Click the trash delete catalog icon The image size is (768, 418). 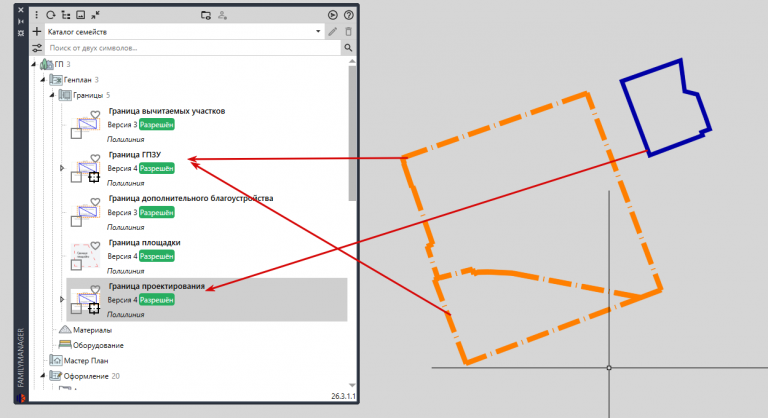tap(349, 32)
